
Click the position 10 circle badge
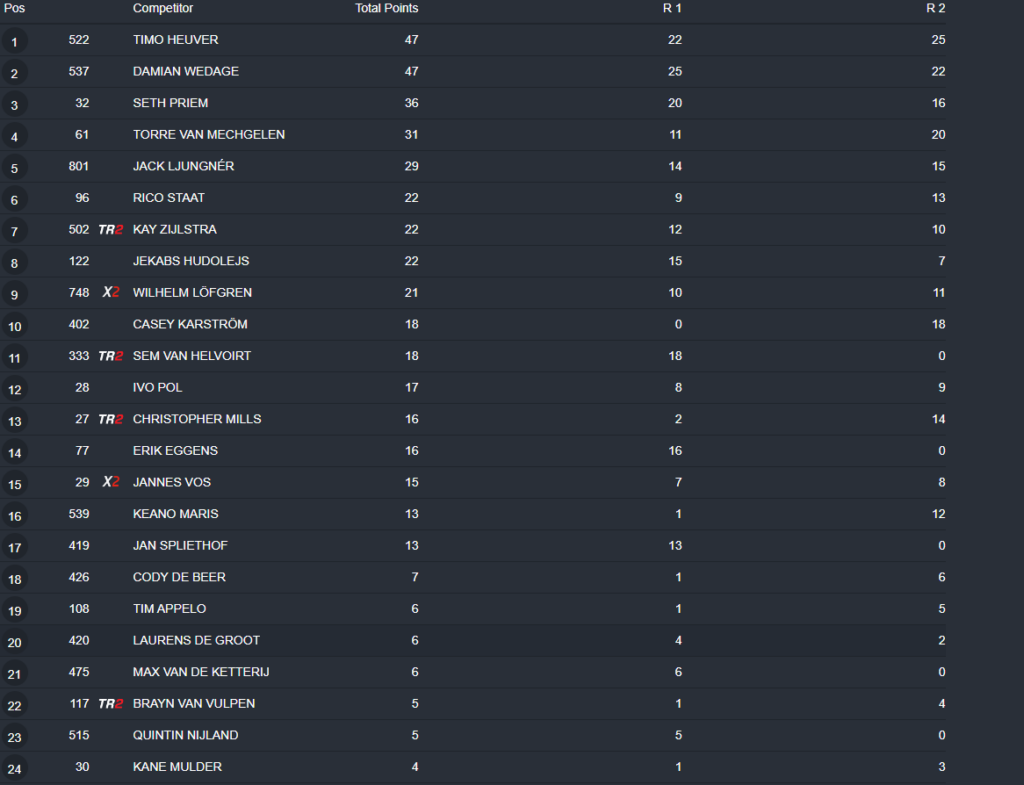tap(14, 326)
